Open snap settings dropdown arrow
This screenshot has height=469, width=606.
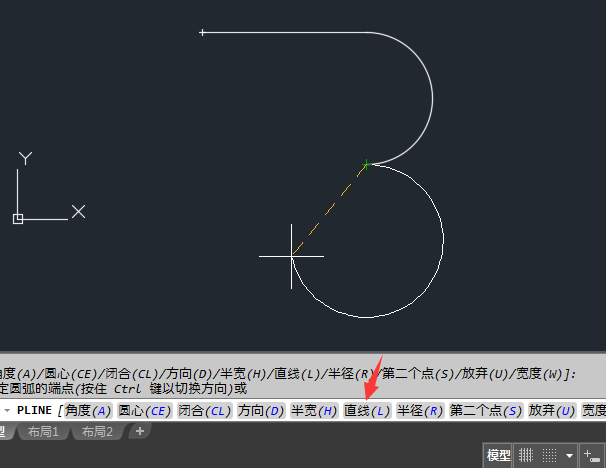pyautogui.click(x=569, y=455)
